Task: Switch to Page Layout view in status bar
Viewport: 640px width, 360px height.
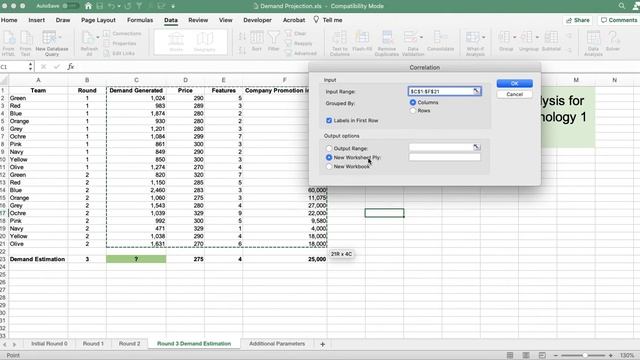Action: tap(526, 355)
